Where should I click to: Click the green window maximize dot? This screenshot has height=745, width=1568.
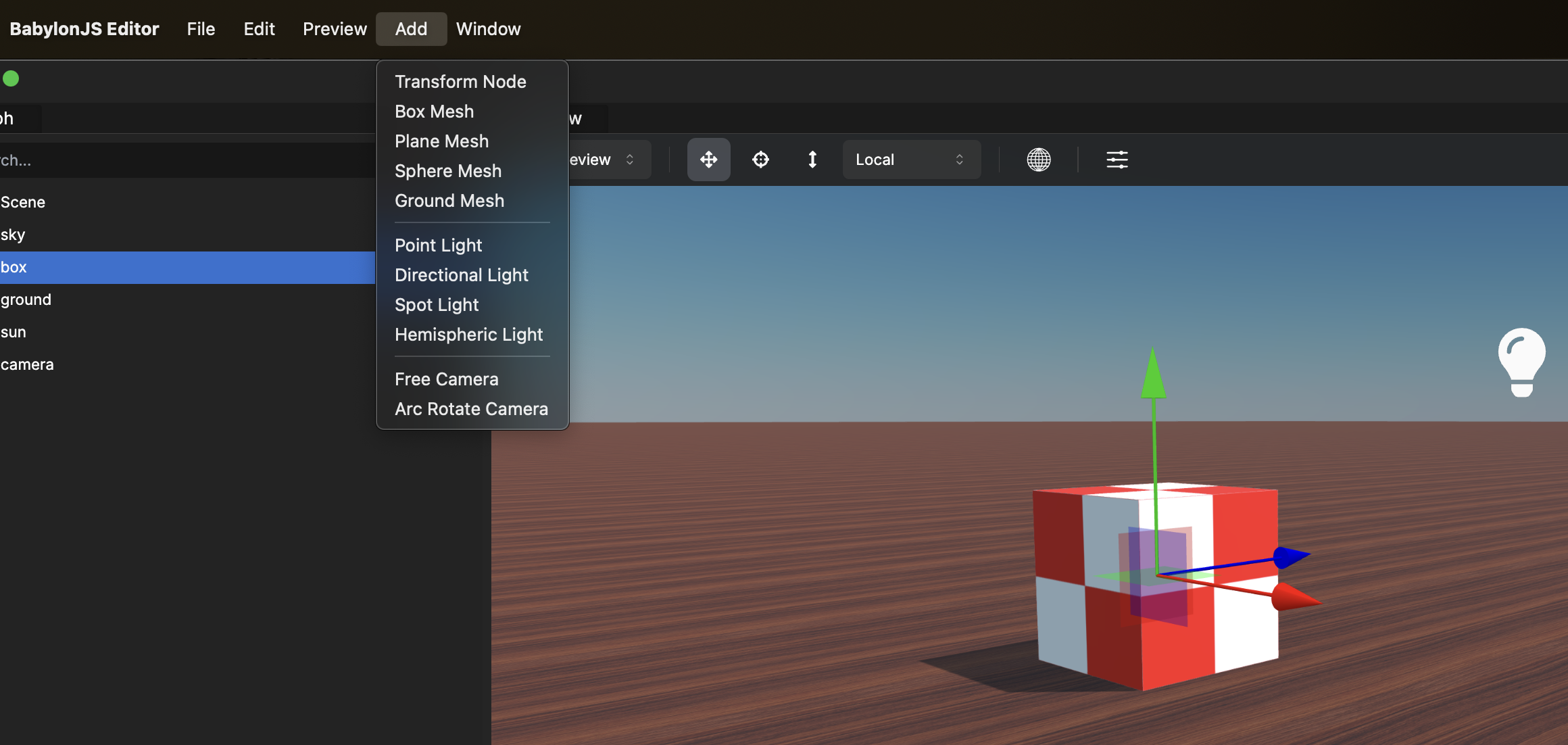pos(11,78)
